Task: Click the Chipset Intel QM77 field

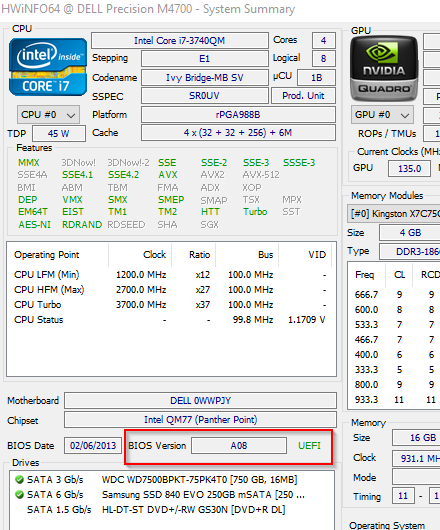Action: (x=200, y=419)
